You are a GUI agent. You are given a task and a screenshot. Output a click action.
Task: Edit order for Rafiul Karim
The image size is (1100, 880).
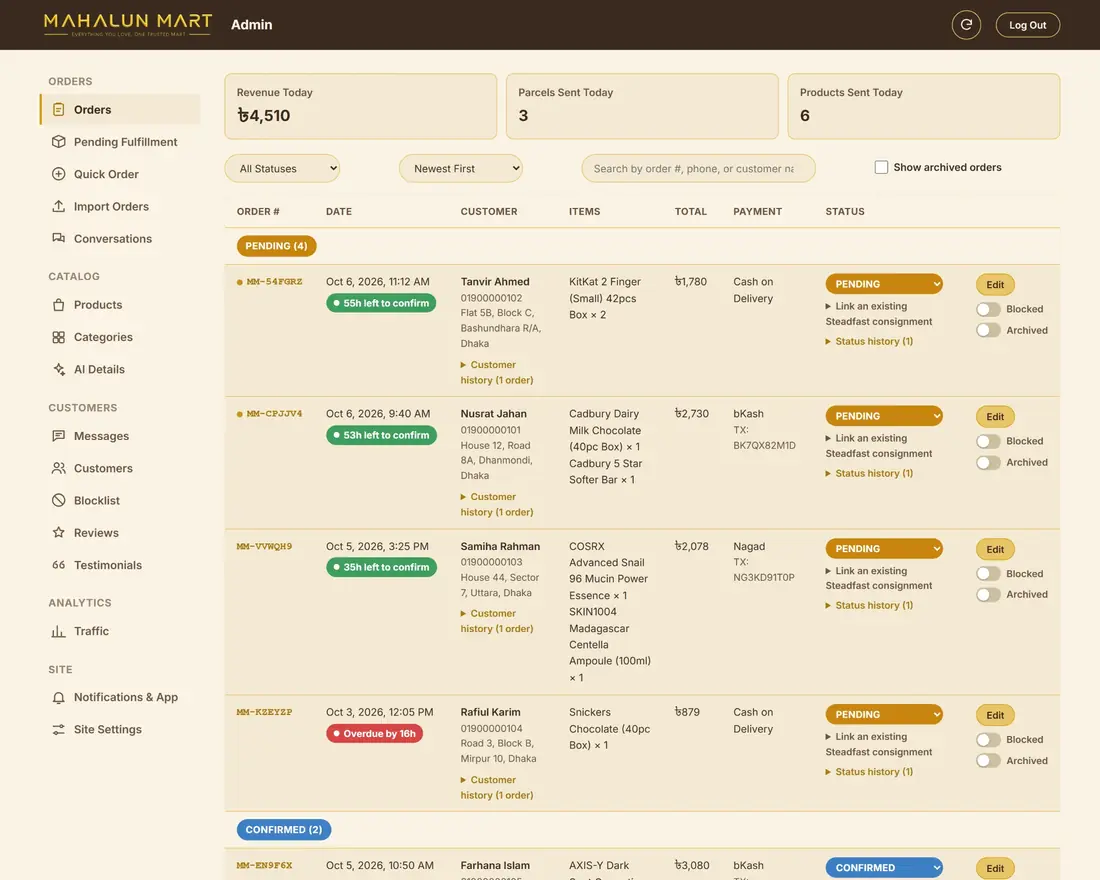995,715
